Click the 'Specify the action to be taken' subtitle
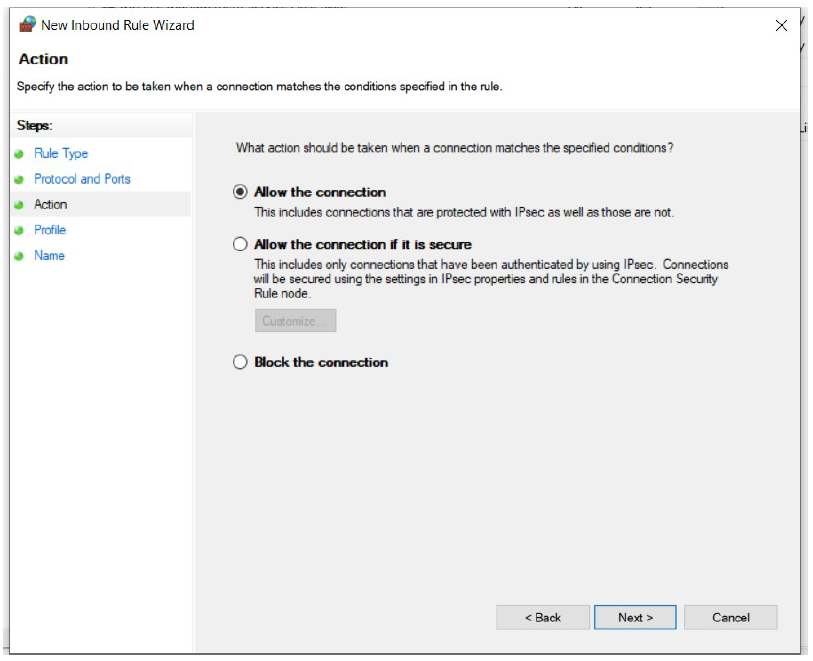The width and height of the screenshot is (813, 661). pos(260,87)
